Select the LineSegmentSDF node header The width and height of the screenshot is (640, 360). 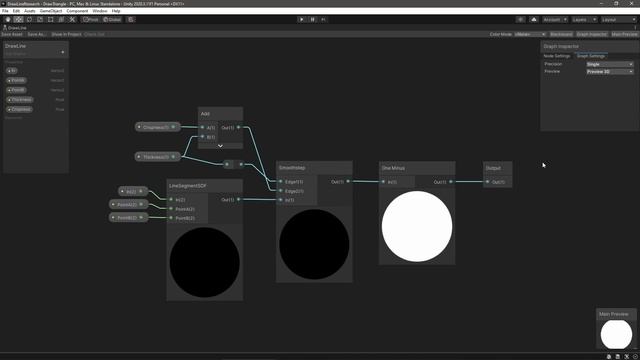click(204, 186)
